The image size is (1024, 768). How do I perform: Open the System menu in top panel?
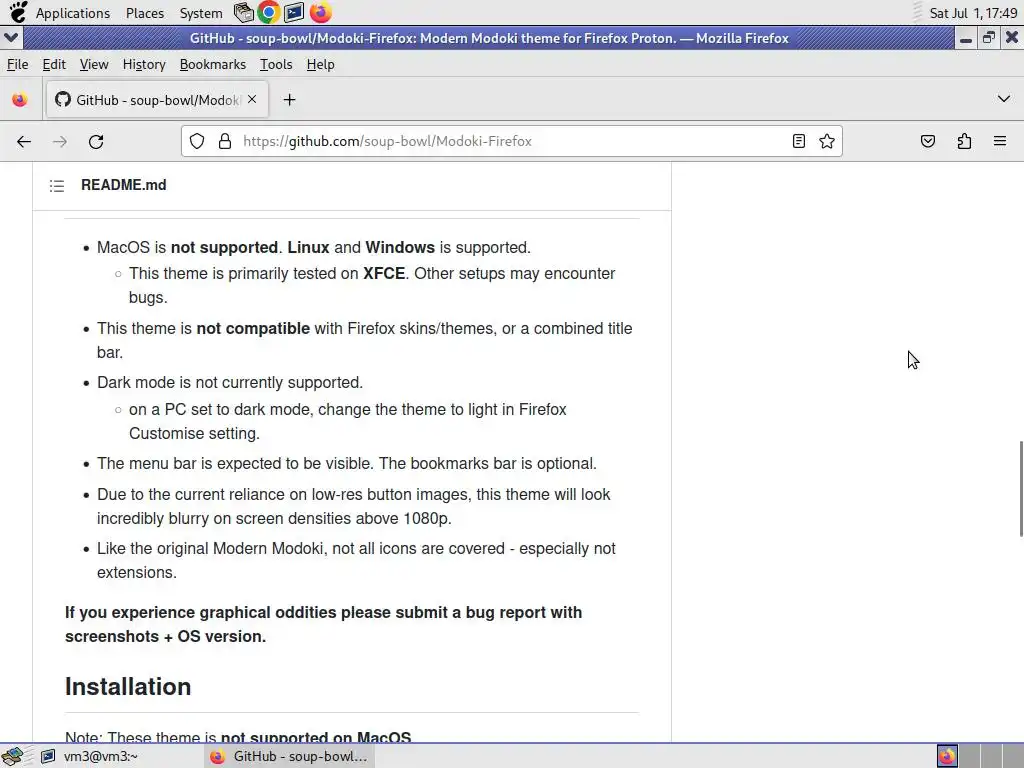[200, 13]
